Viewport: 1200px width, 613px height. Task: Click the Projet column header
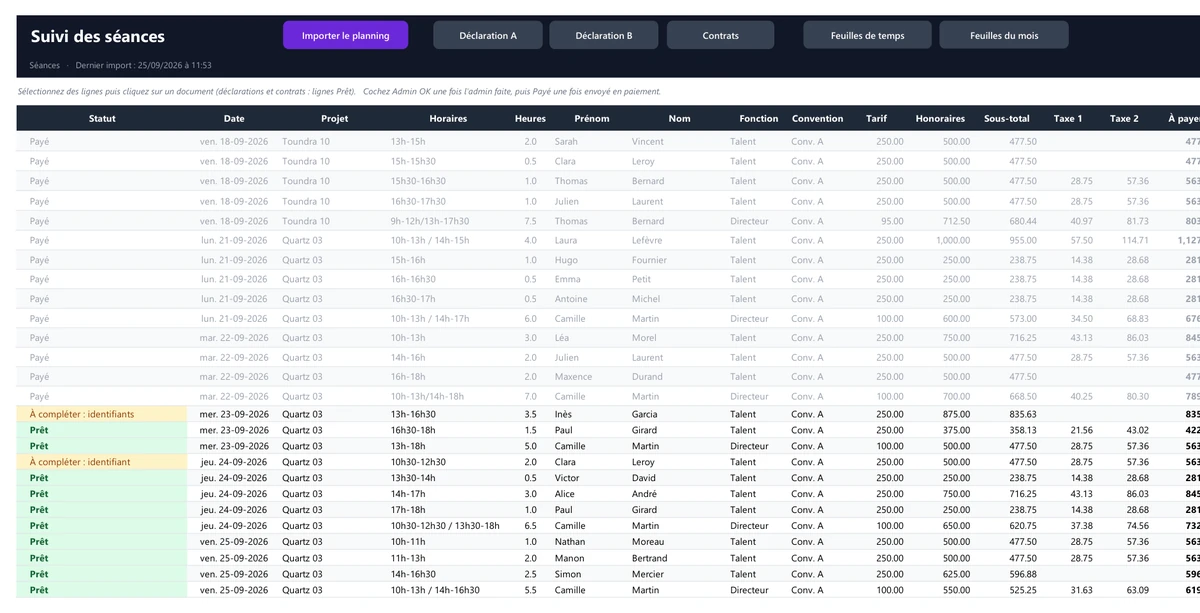pos(334,118)
